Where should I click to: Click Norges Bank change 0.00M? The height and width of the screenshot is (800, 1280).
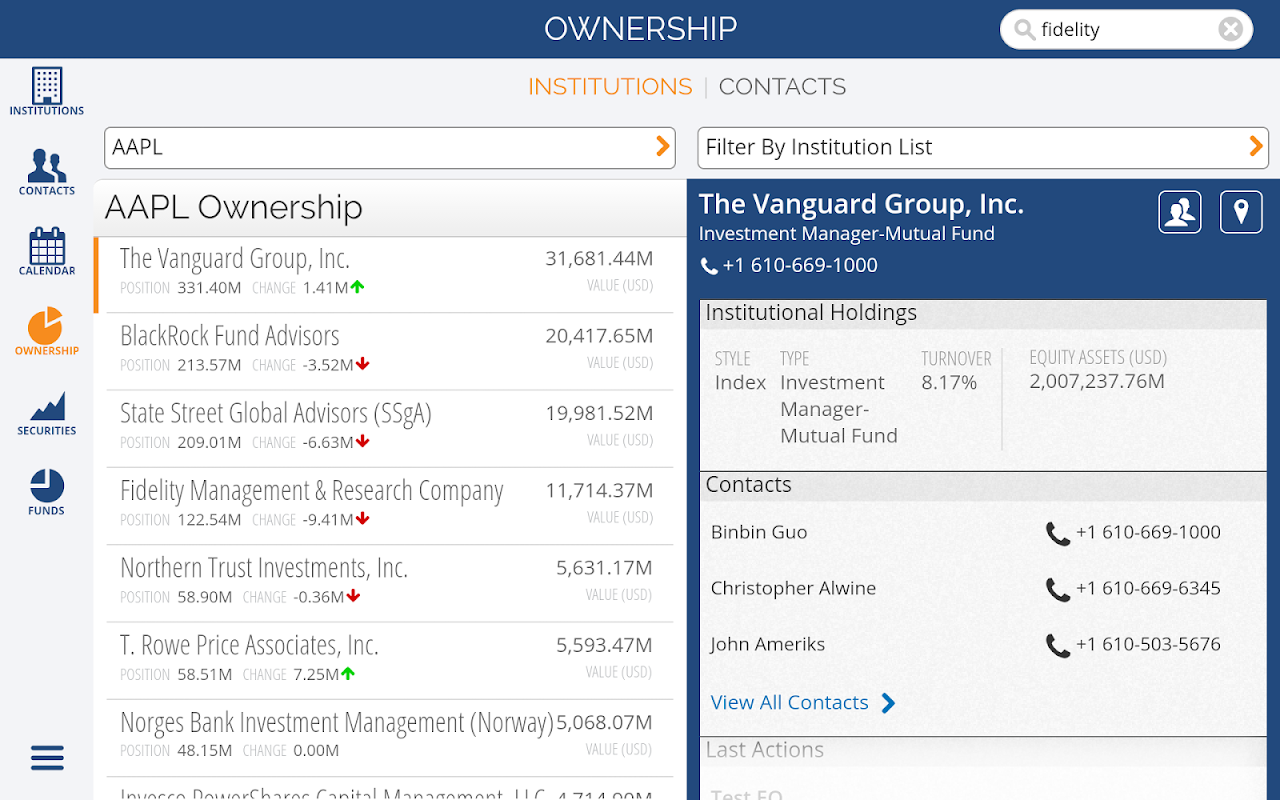click(316, 751)
